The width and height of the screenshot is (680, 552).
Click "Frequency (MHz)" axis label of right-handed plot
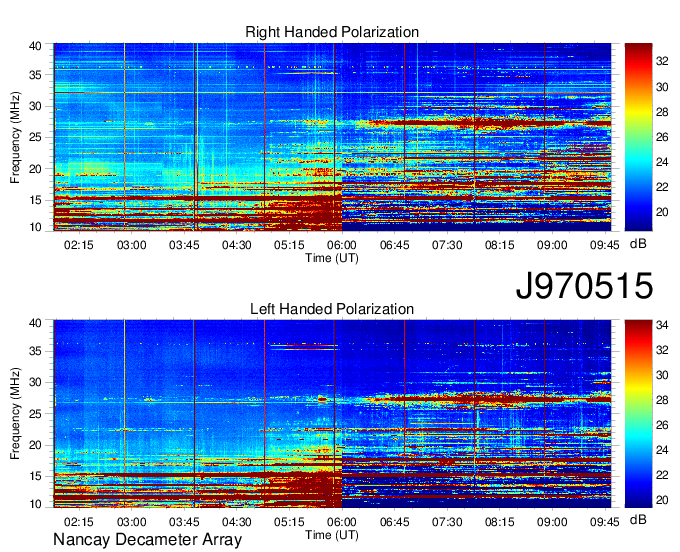pos(15,137)
